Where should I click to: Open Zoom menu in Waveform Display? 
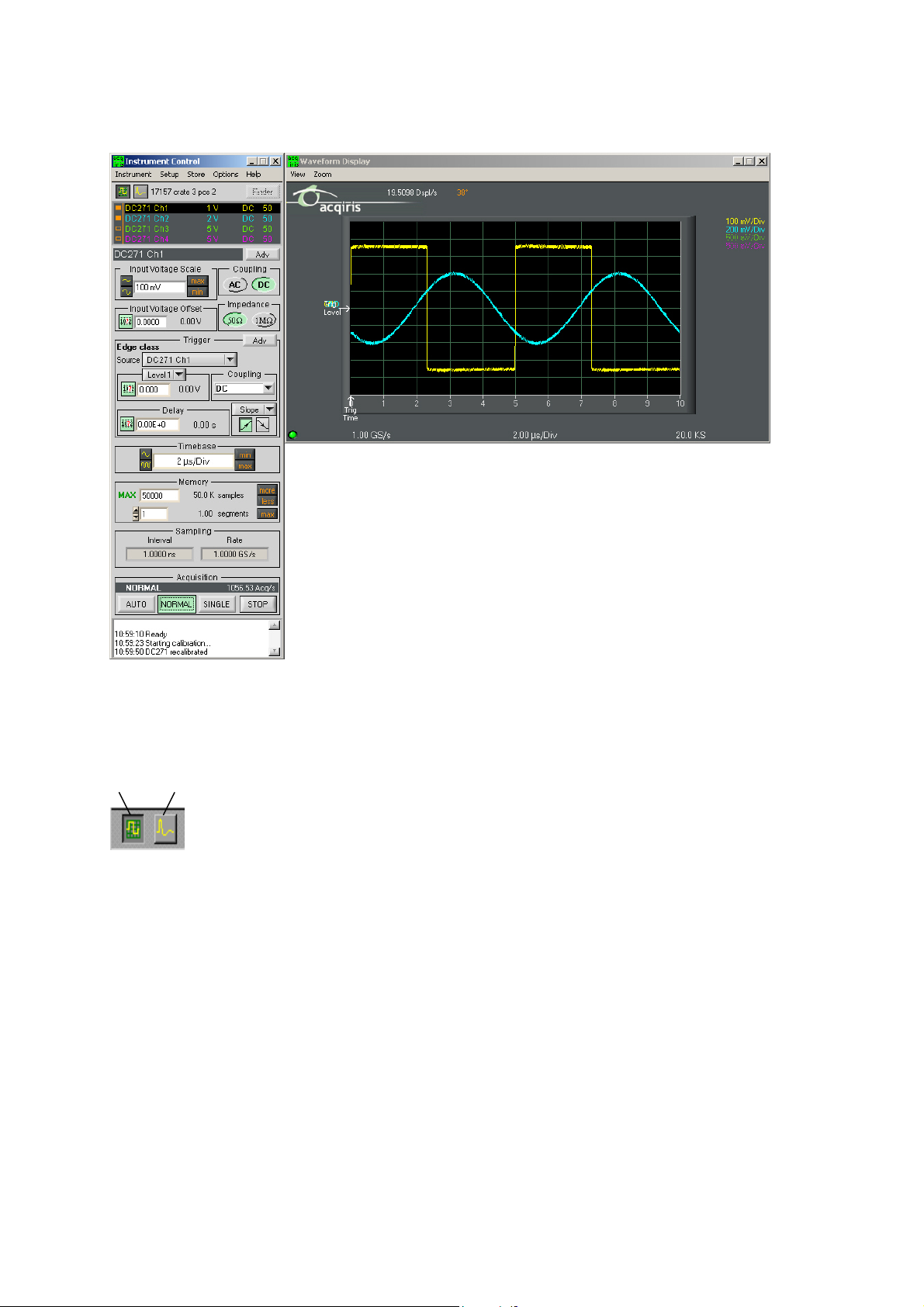323,175
